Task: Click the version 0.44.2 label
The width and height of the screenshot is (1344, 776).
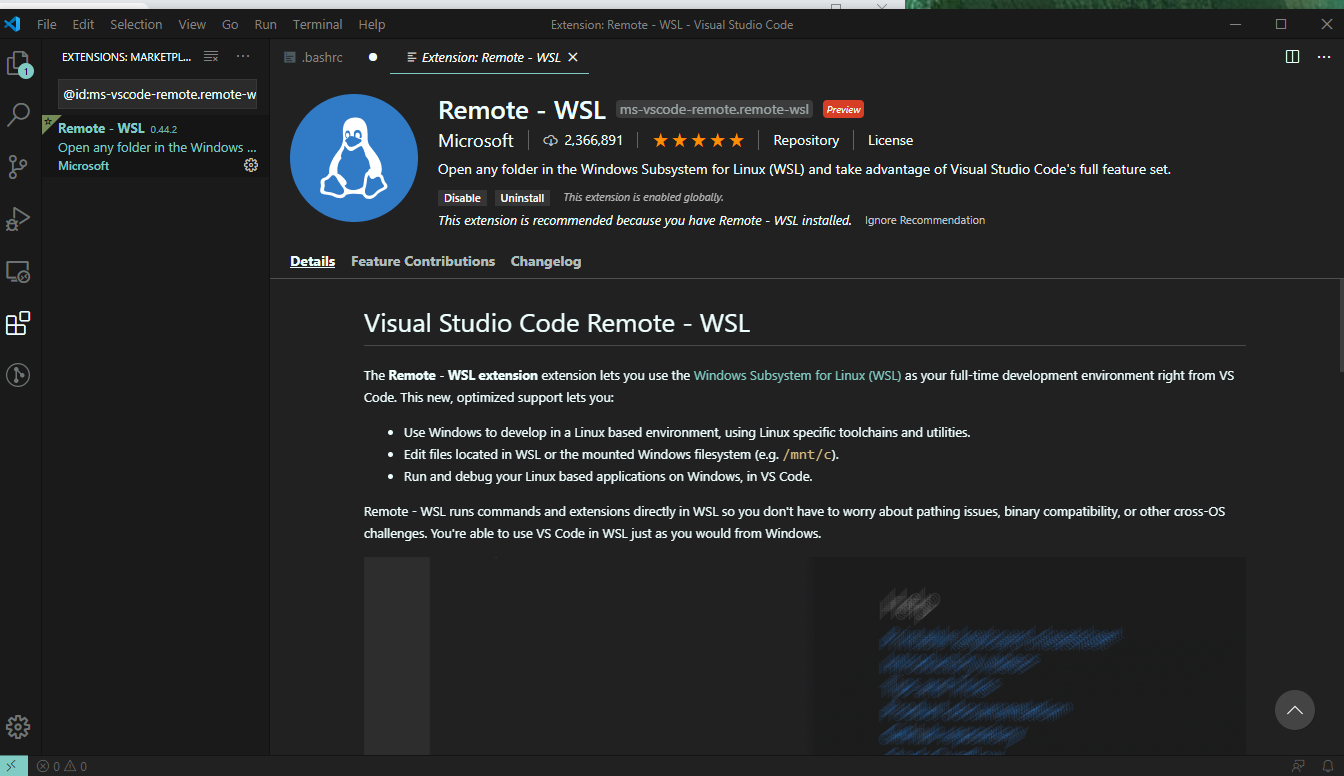Action: [x=163, y=129]
